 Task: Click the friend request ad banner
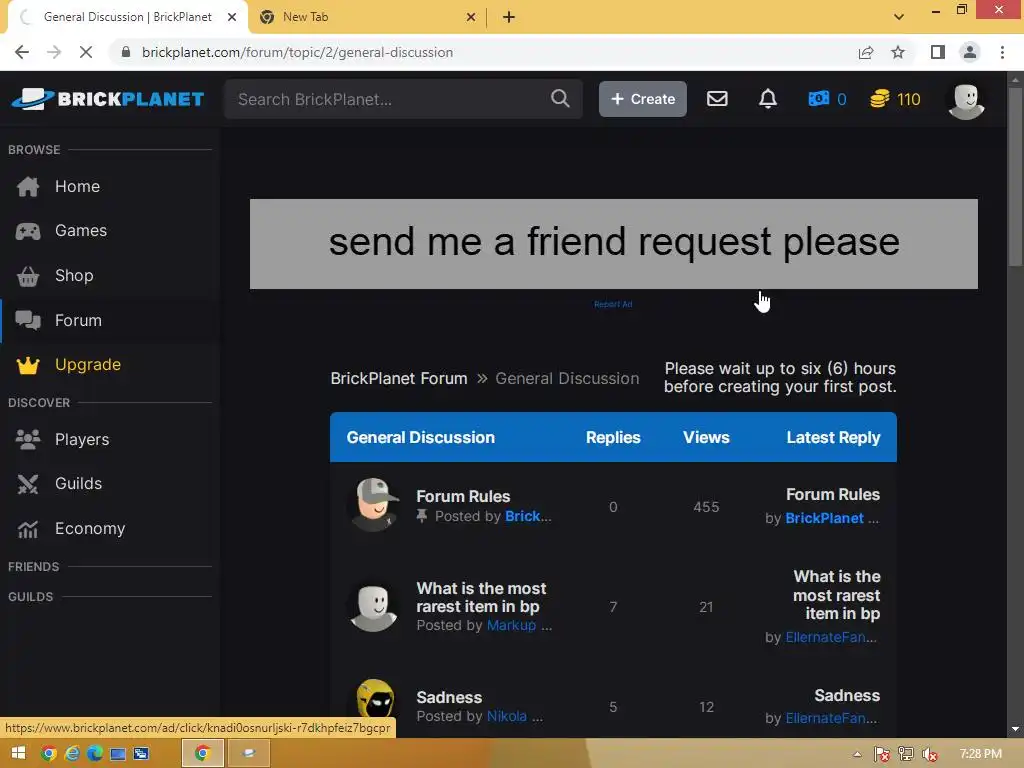(x=613, y=244)
